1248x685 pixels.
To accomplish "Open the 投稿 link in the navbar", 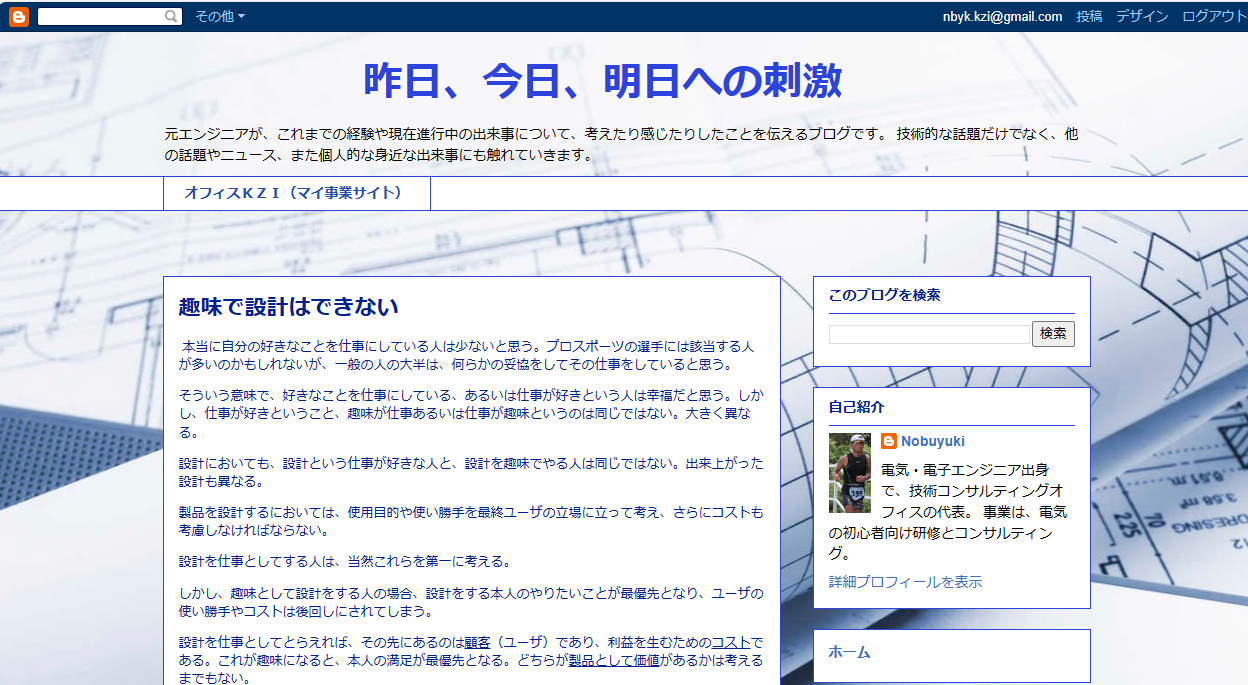I will click(1089, 16).
